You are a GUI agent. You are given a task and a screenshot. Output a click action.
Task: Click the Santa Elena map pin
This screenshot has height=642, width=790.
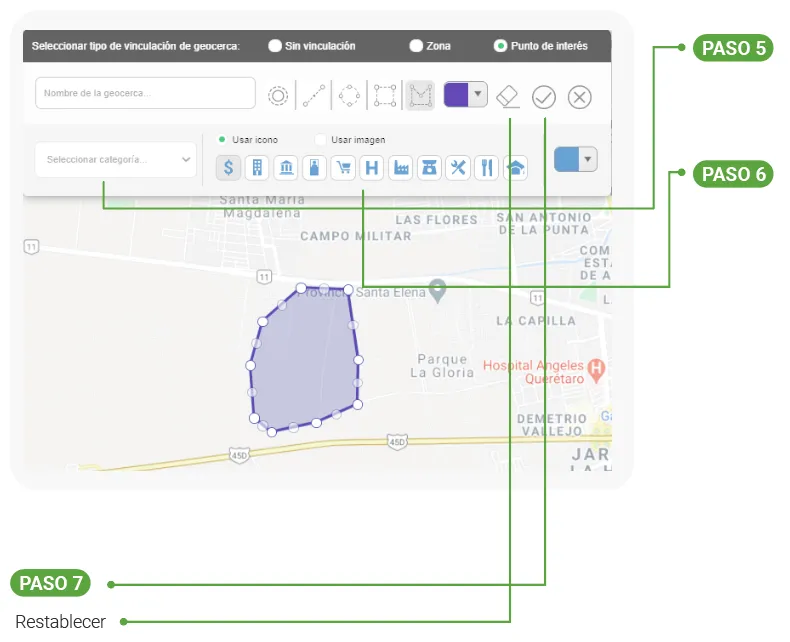[x=438, y=291]
